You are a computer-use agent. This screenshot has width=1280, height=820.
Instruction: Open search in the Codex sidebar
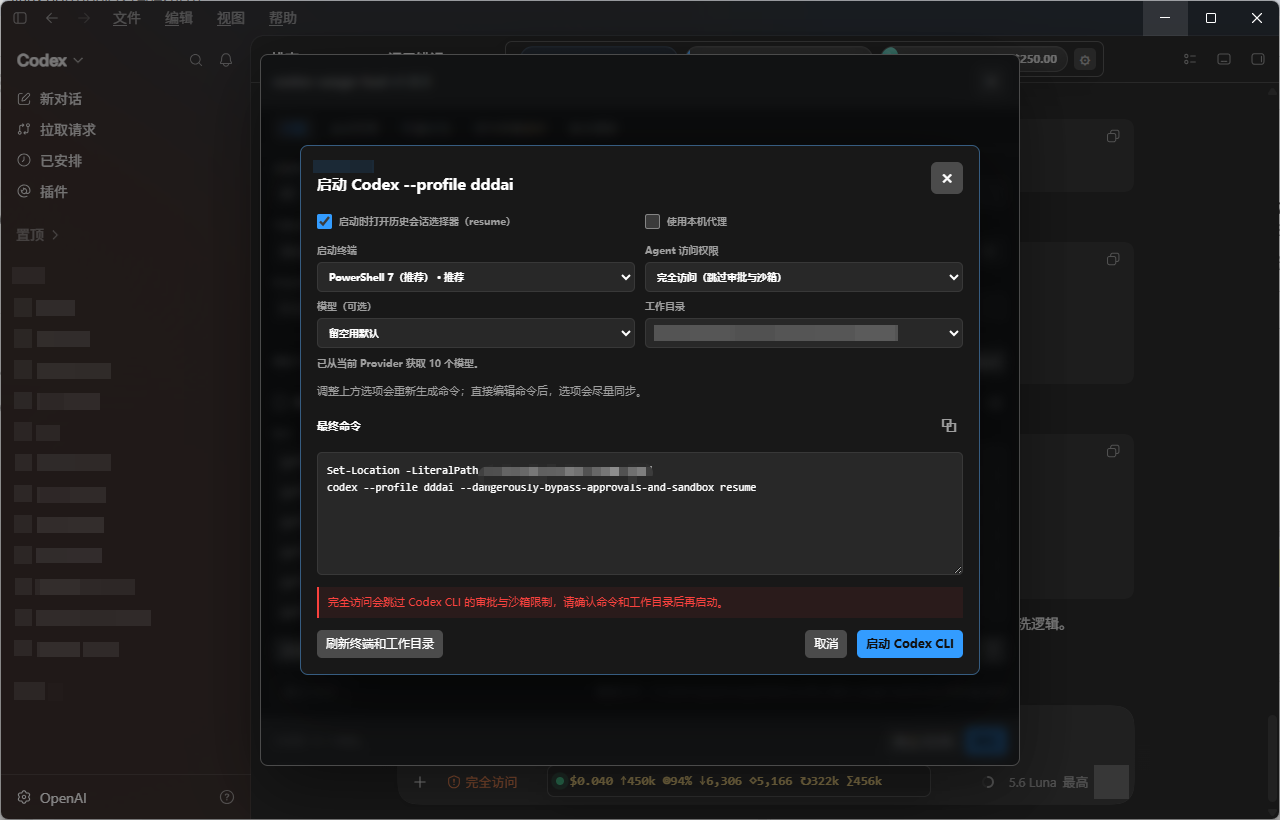click(196, 60)
